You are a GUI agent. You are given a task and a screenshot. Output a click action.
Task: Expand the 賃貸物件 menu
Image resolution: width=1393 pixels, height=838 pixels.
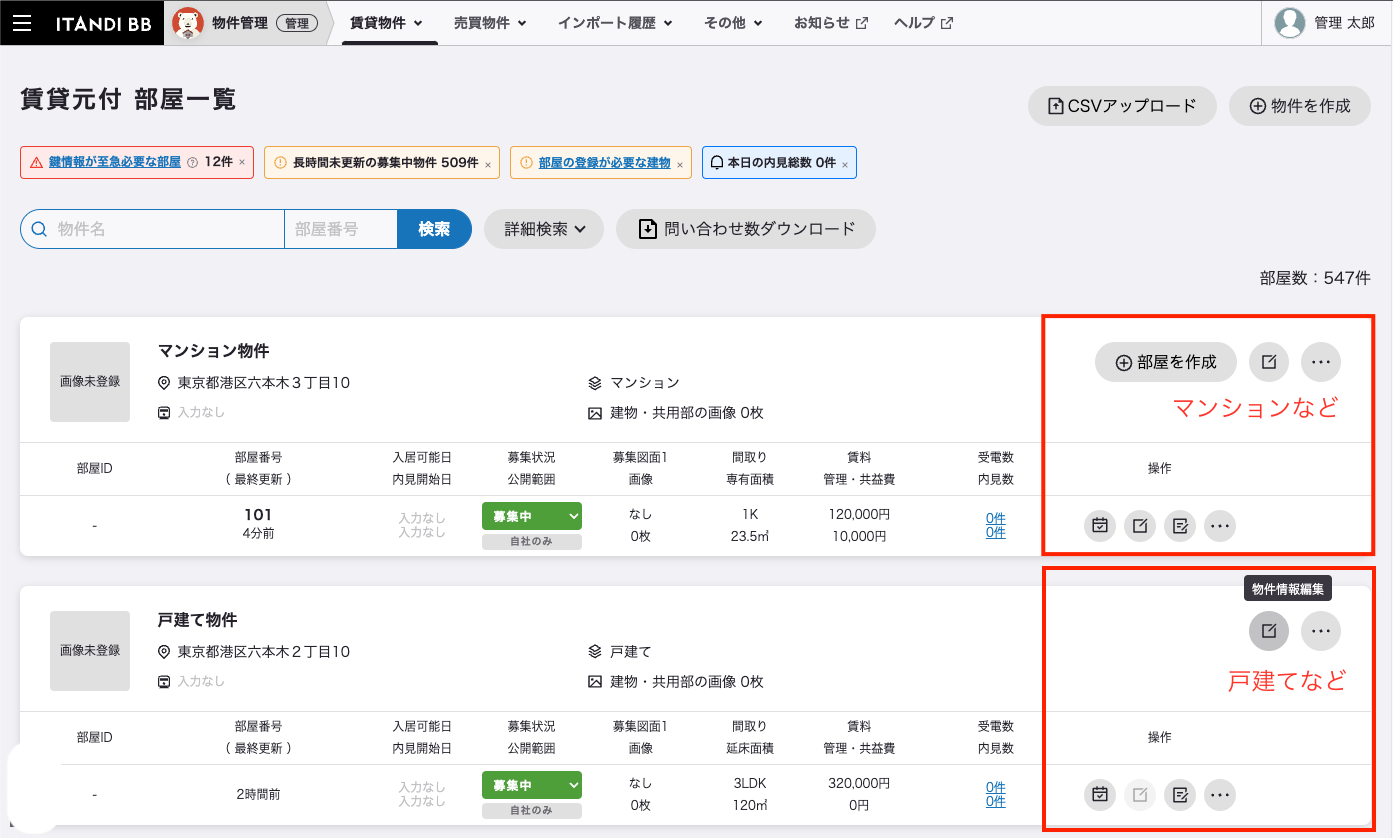pos(387,23)
